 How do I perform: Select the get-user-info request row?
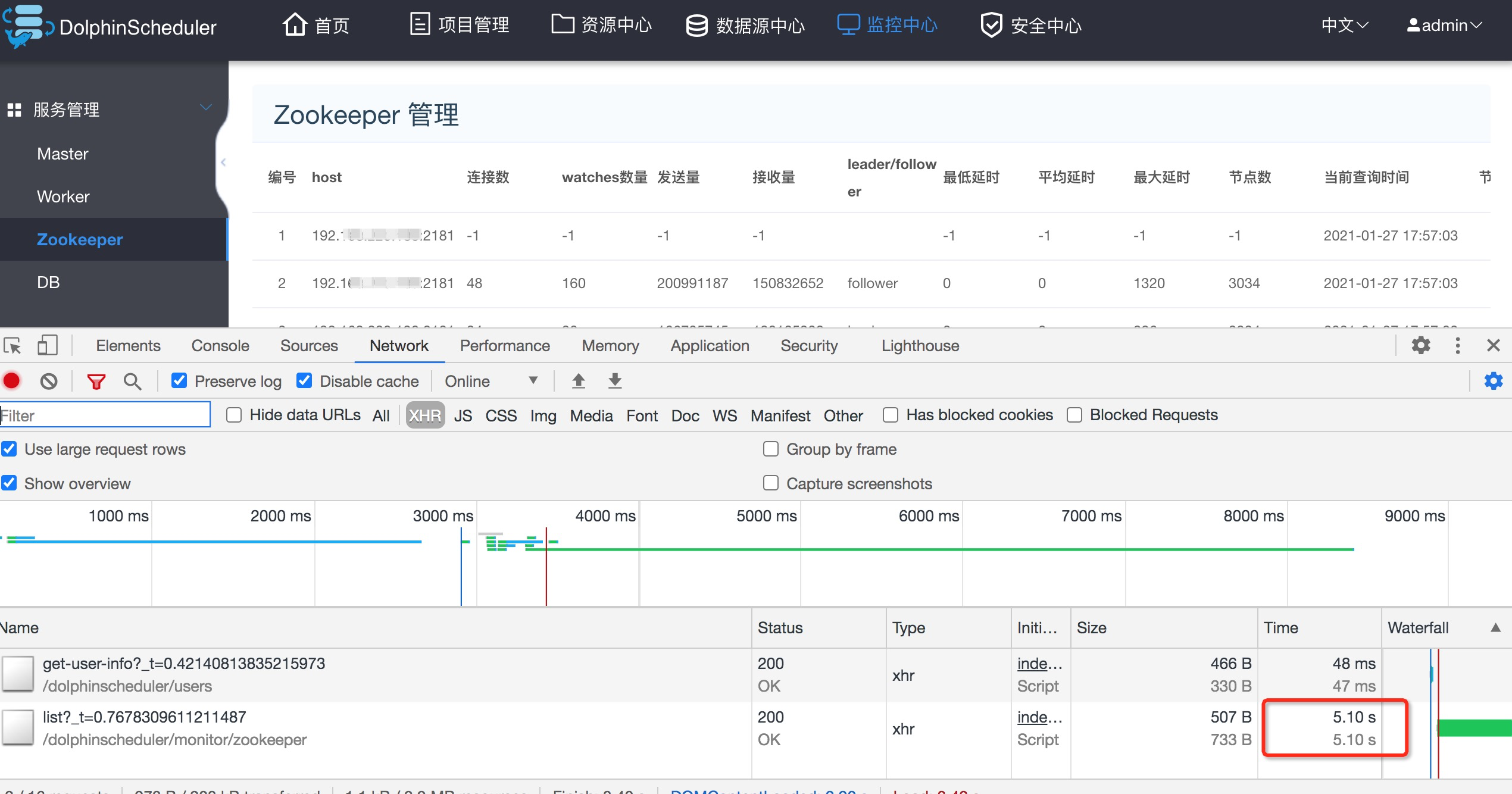756,675
